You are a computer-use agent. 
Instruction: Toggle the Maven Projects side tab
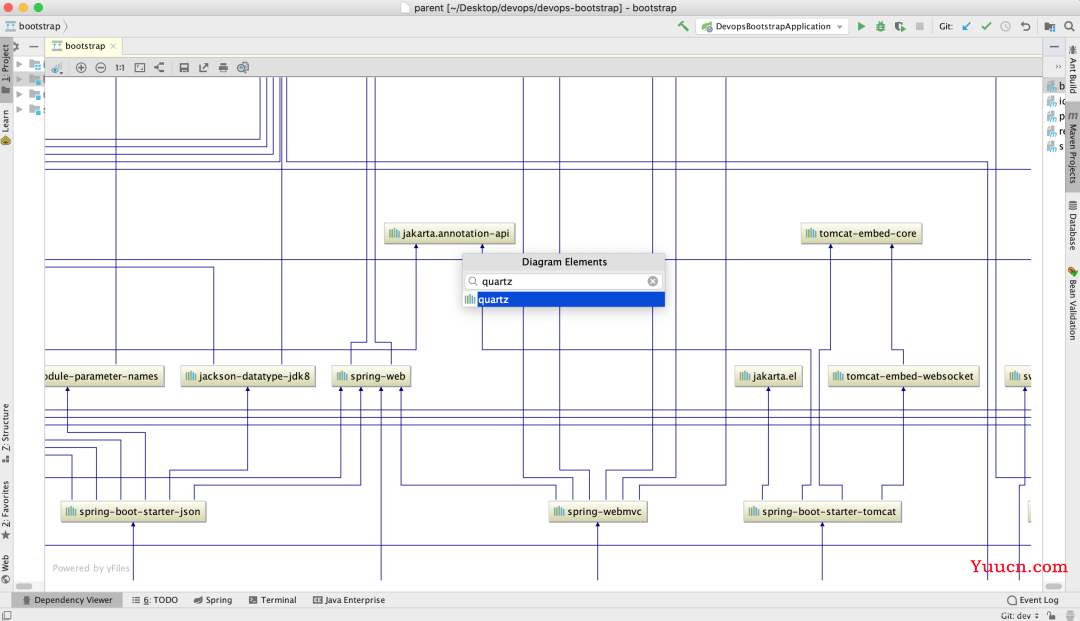tap(1072, 148)
